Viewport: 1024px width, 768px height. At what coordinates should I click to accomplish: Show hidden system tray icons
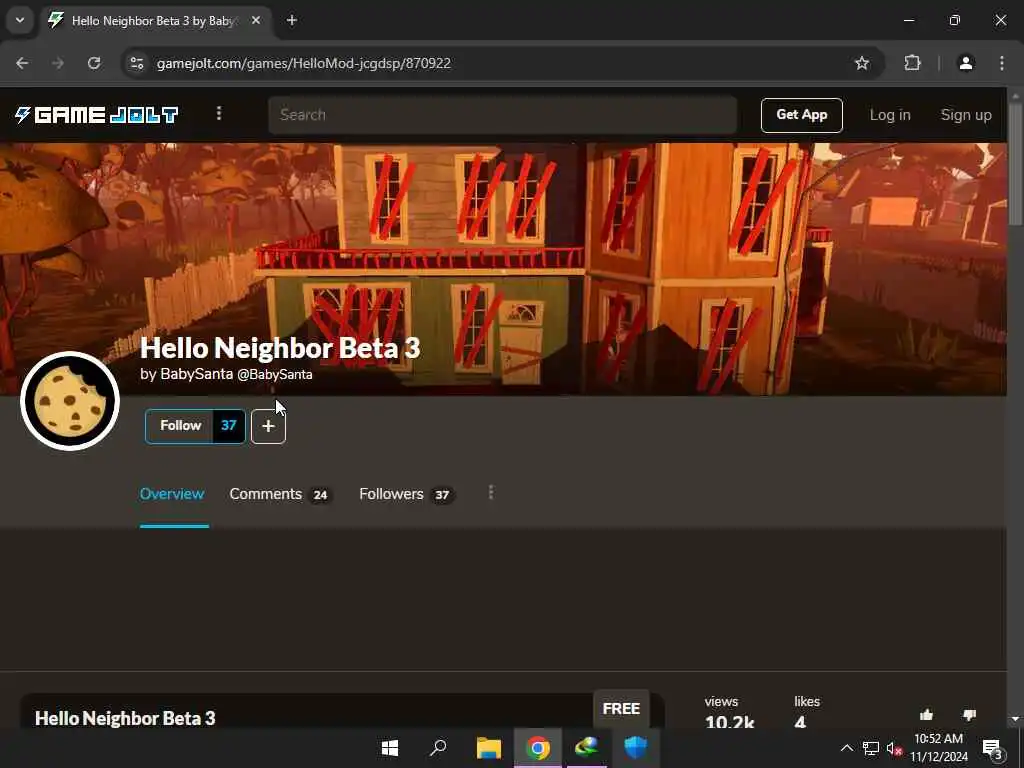point(846,748)
